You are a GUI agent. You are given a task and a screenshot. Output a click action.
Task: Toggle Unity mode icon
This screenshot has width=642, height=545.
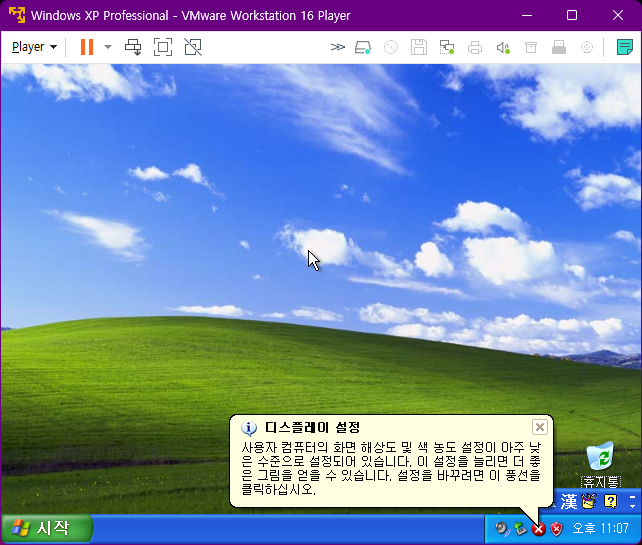click(x=193, y=47)
